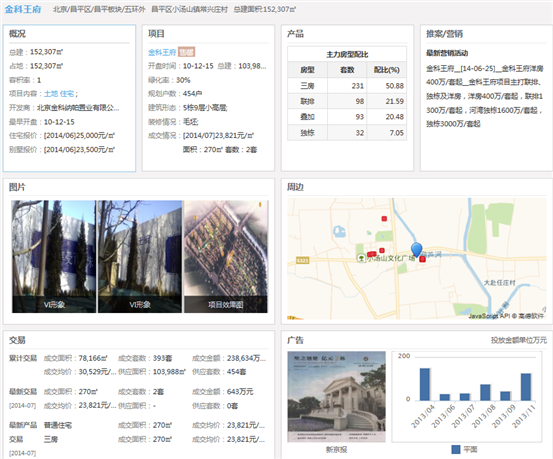Select the 图片 panel heading
Viewport: 553px width, 459px height.
coord(17,187)
